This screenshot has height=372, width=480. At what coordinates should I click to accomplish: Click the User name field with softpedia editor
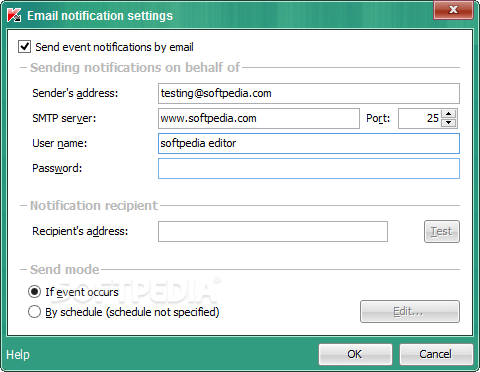[309, 143]
